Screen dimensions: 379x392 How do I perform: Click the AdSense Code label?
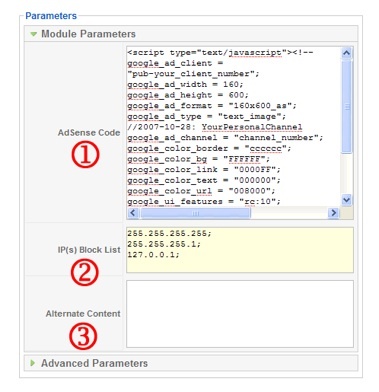pyautogui.click(x=89, y=133)
